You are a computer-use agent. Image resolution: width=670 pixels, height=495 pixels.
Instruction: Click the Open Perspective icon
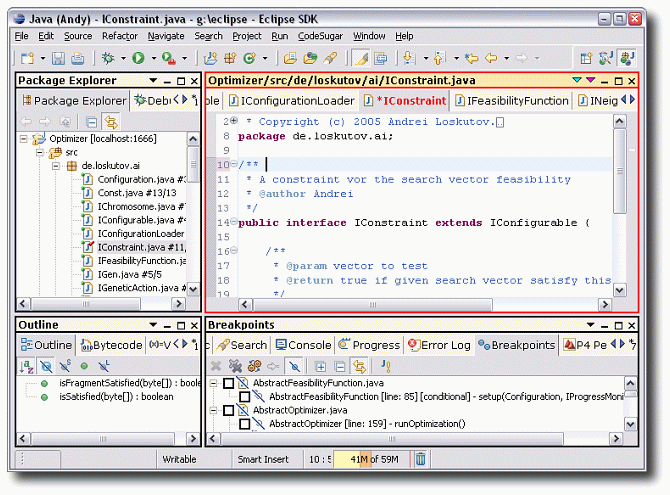click(586, 58)
